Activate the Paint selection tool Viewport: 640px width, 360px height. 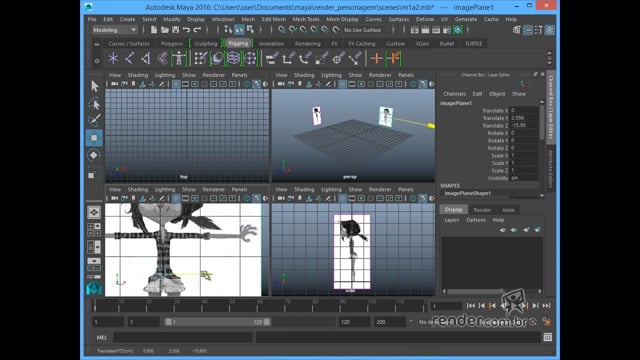(x=94, y=120)
